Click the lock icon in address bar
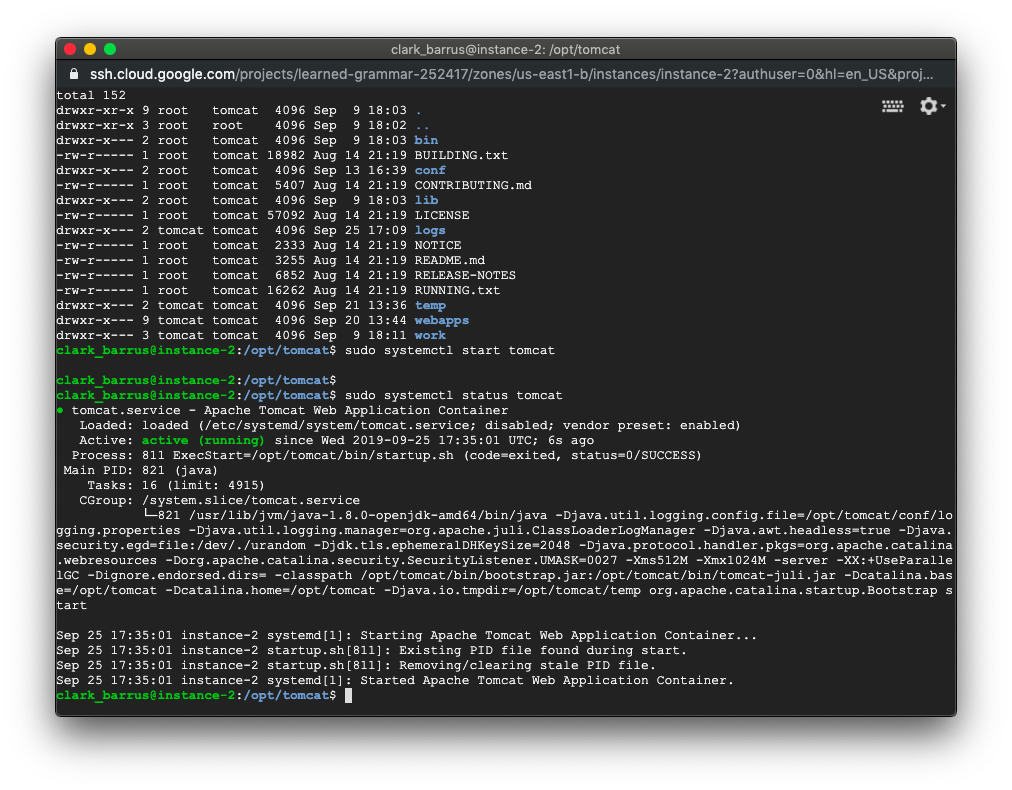1012x790 pixels. (74, 74)
